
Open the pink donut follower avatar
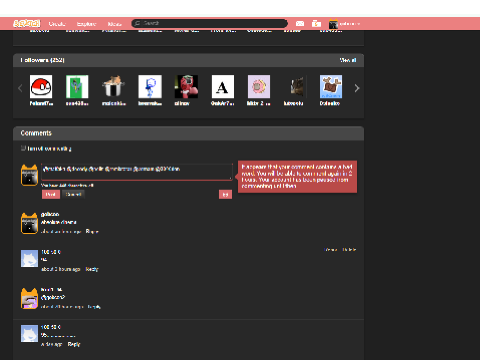click(x=259, y=86)
